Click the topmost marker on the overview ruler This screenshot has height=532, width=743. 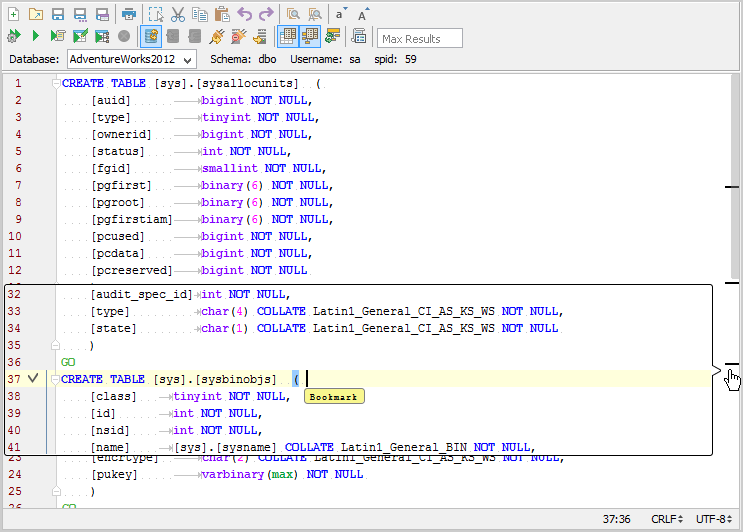[x=732, y=187]
